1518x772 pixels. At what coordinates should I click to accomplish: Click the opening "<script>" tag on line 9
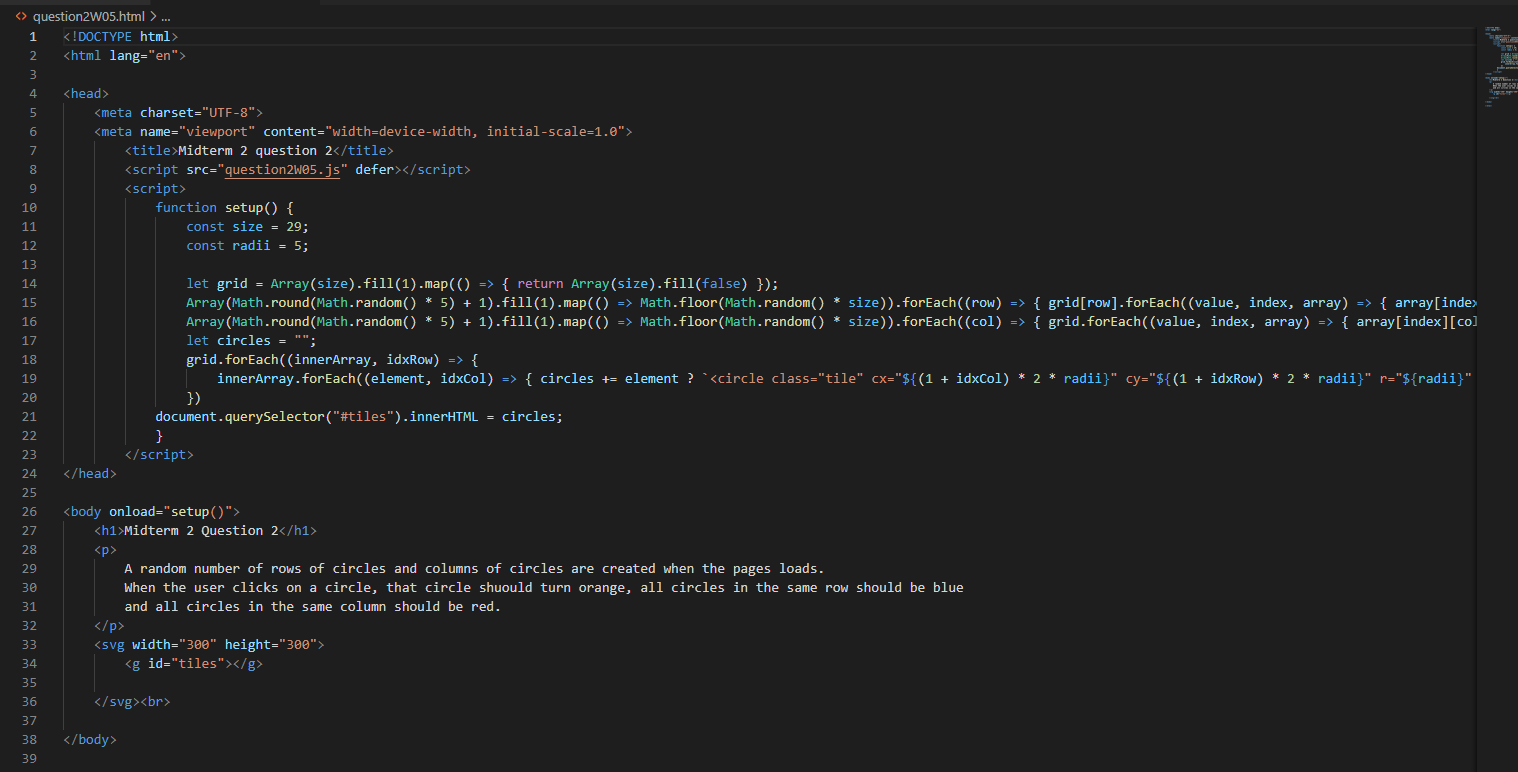click(x=155, y=189)
